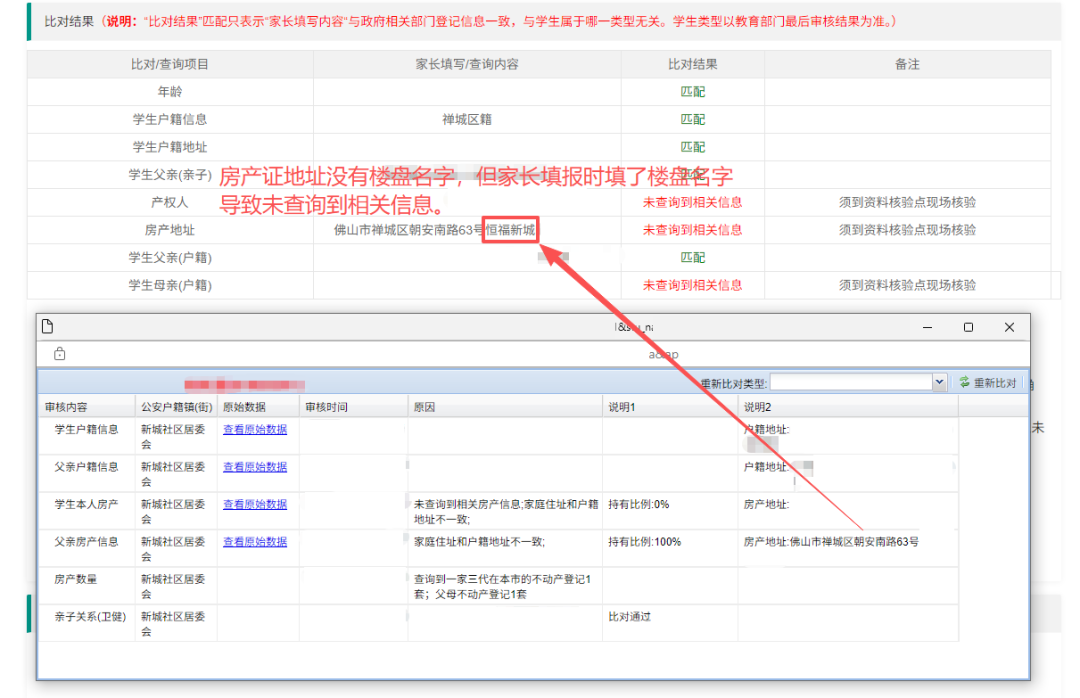Click the 公安户籍镇(街) column header
Viewport: 1080px width, 698px height.
(x=176, y=407)
